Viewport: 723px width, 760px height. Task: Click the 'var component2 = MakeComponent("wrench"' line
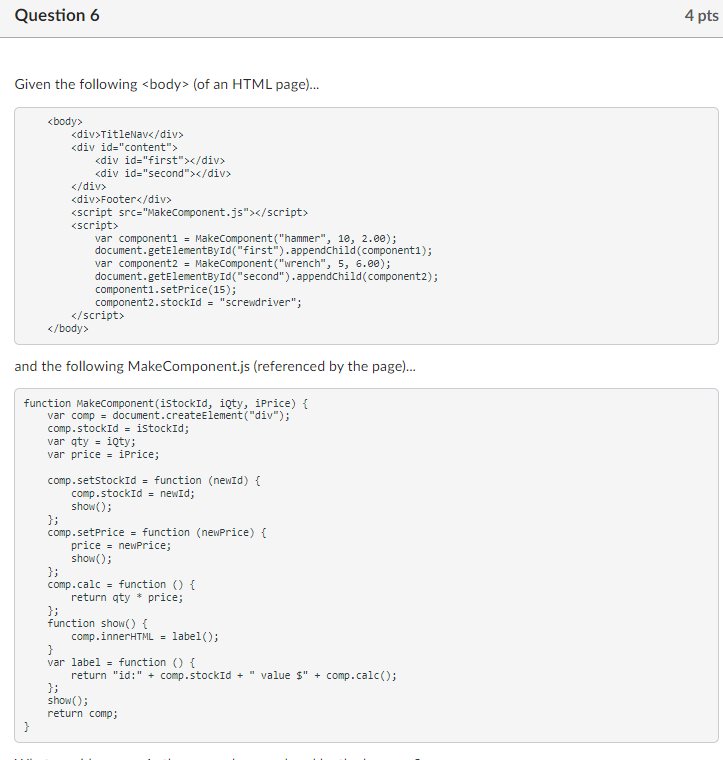[x=243, y=264]
